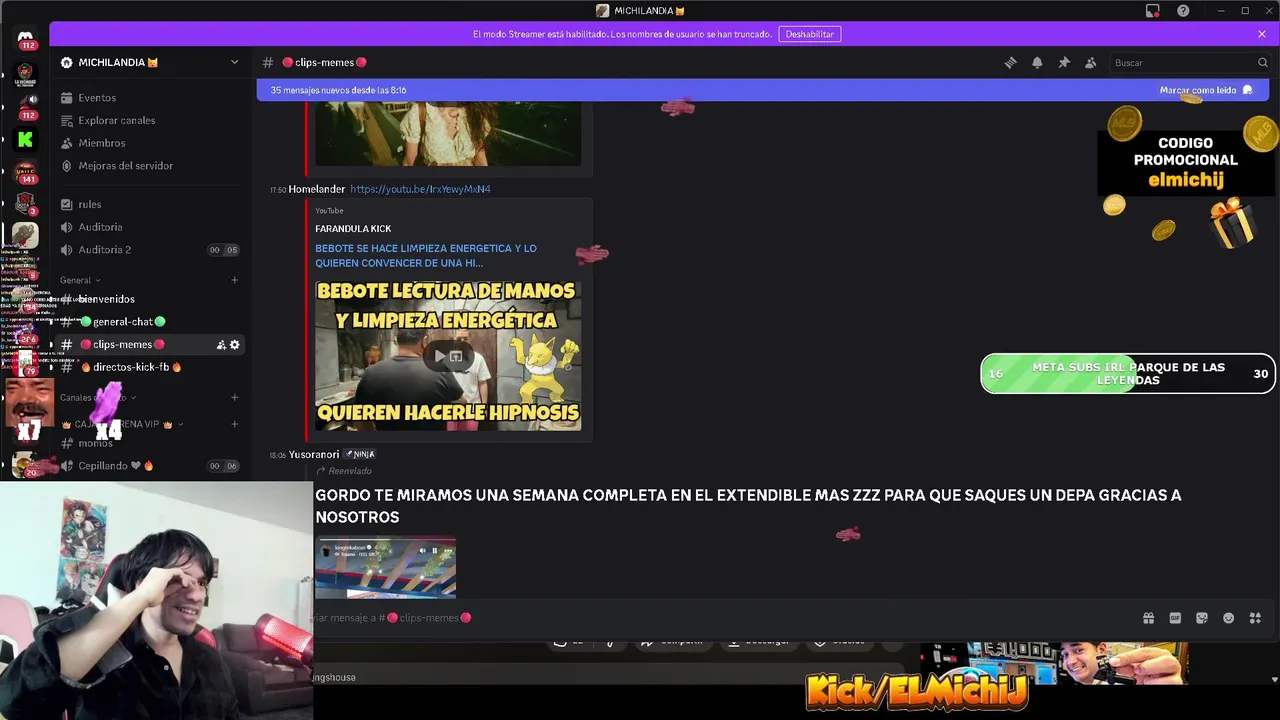Image resolution: width=1280 pixels, height=720 pixels.
Task: Click the search magnifier icon
Action: (1263, 62)
